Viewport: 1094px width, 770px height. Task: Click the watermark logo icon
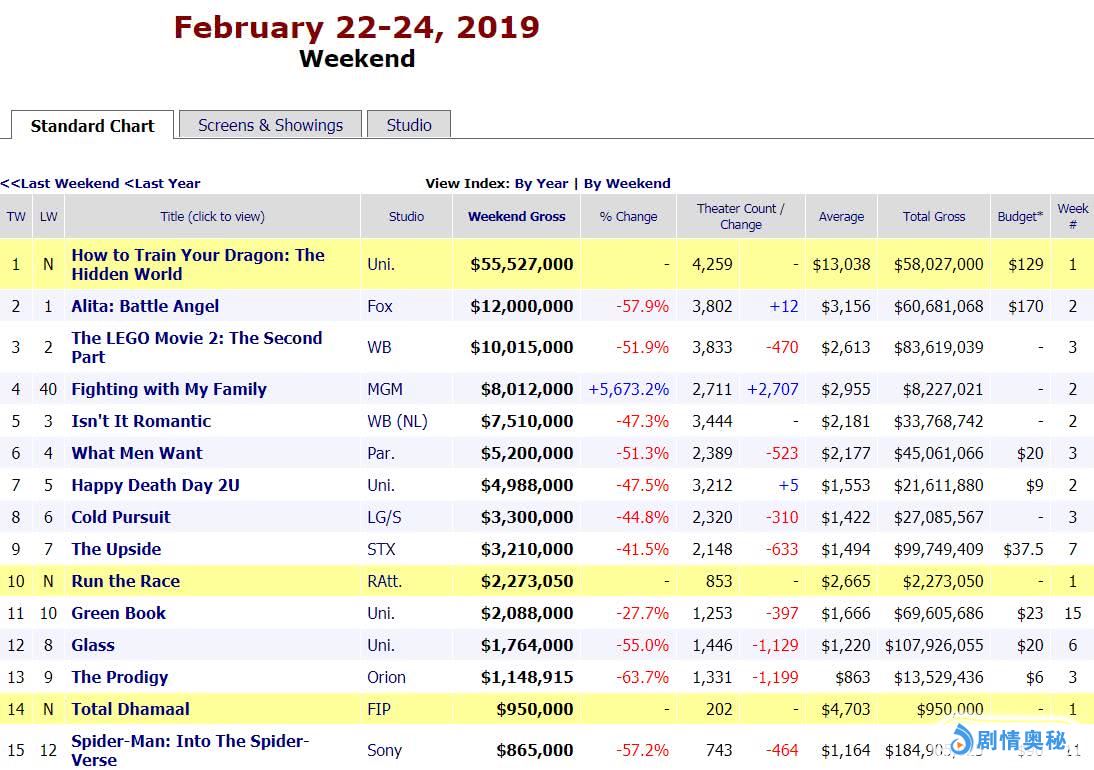[x=961, y=740]
